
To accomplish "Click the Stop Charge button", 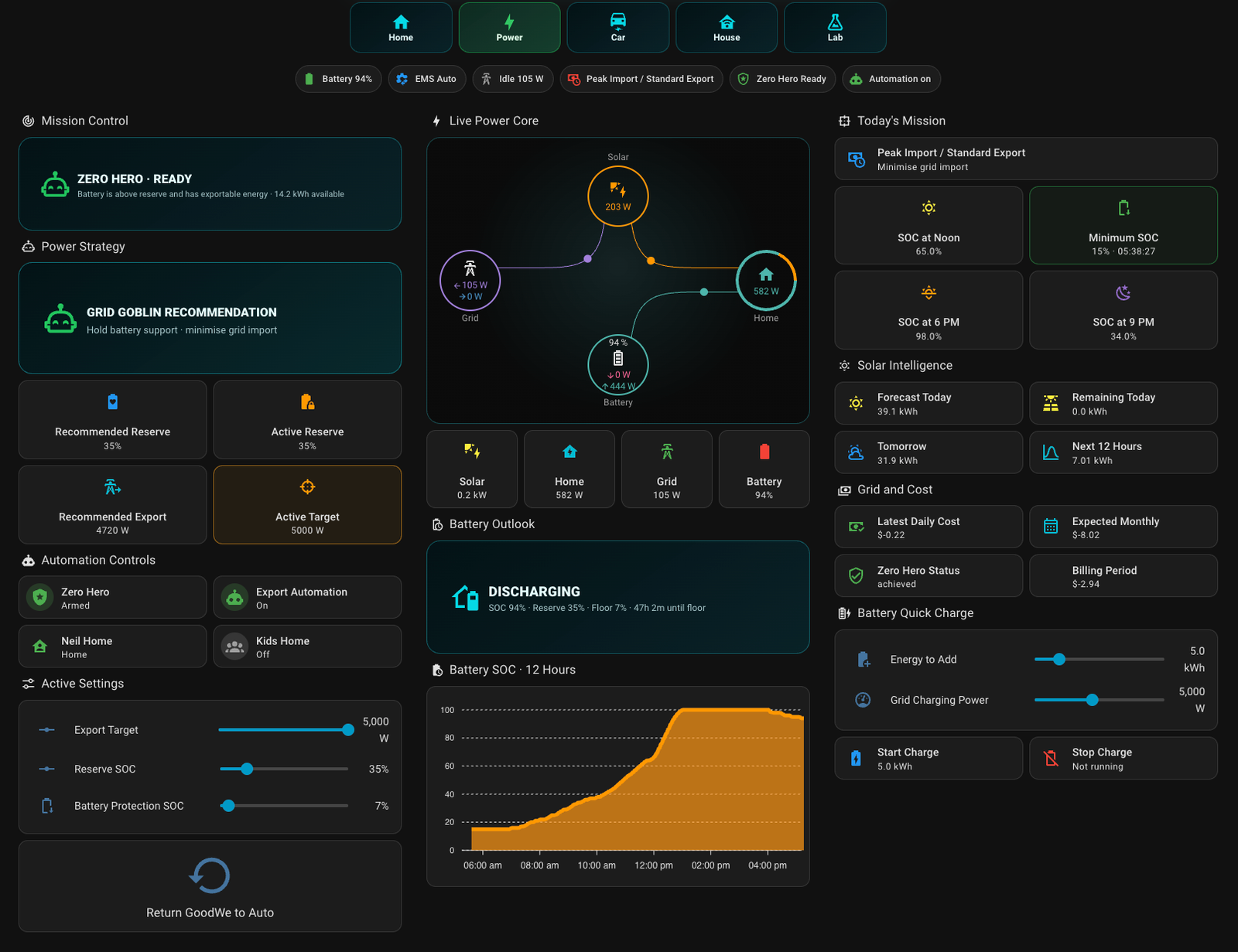I will [x=1123, y=758].
